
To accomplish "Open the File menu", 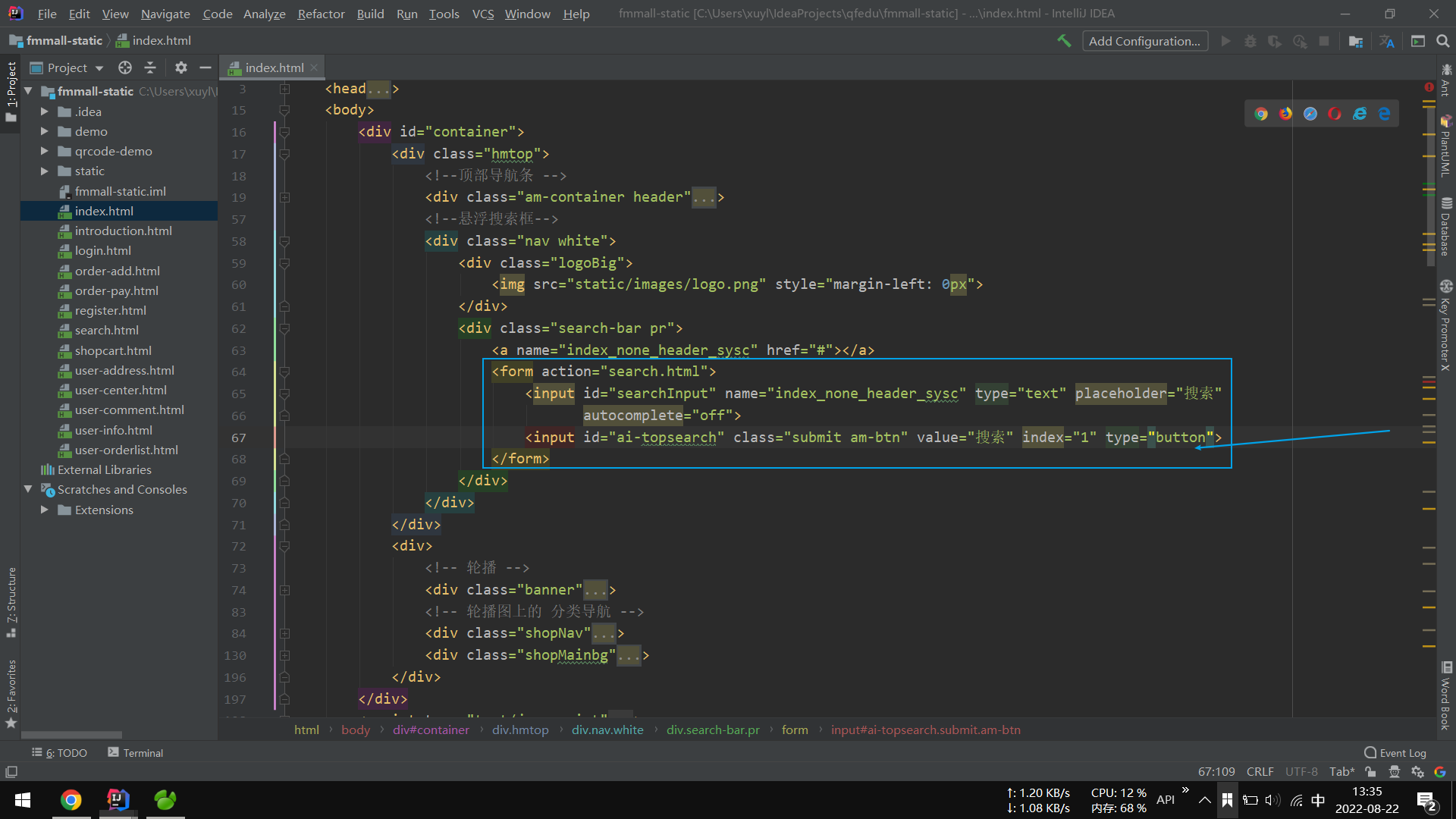I will click(x=47, y=14).
